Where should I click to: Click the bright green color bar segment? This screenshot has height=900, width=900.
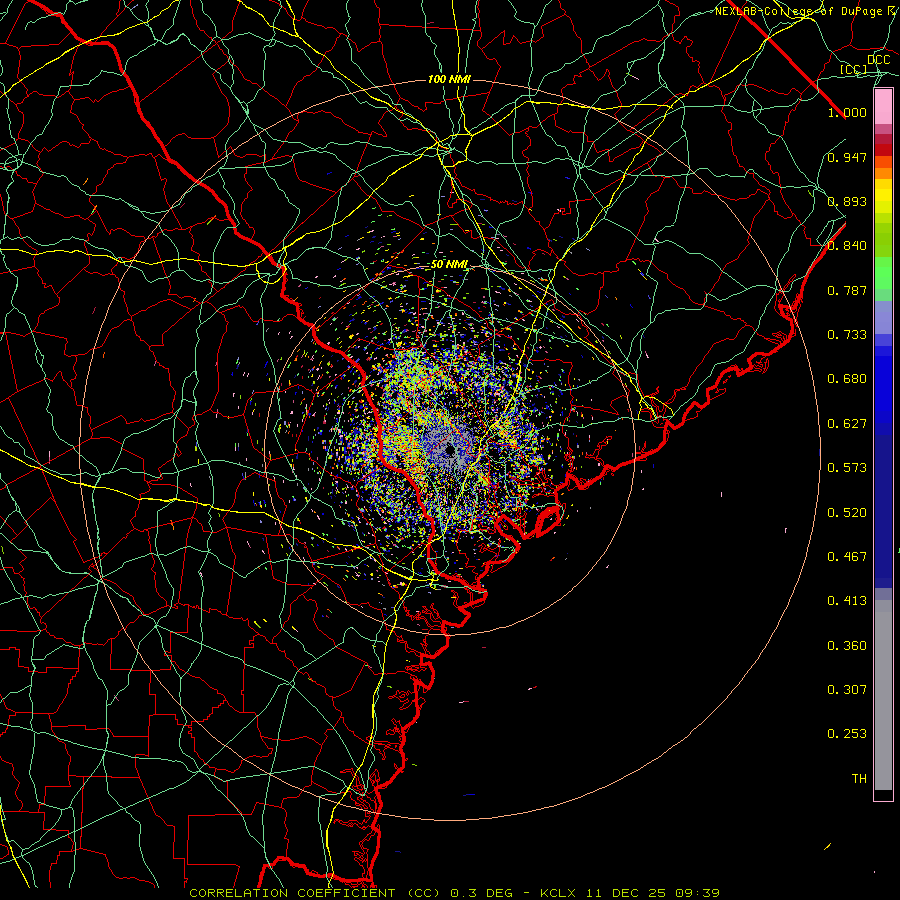[x=883, y=273]
